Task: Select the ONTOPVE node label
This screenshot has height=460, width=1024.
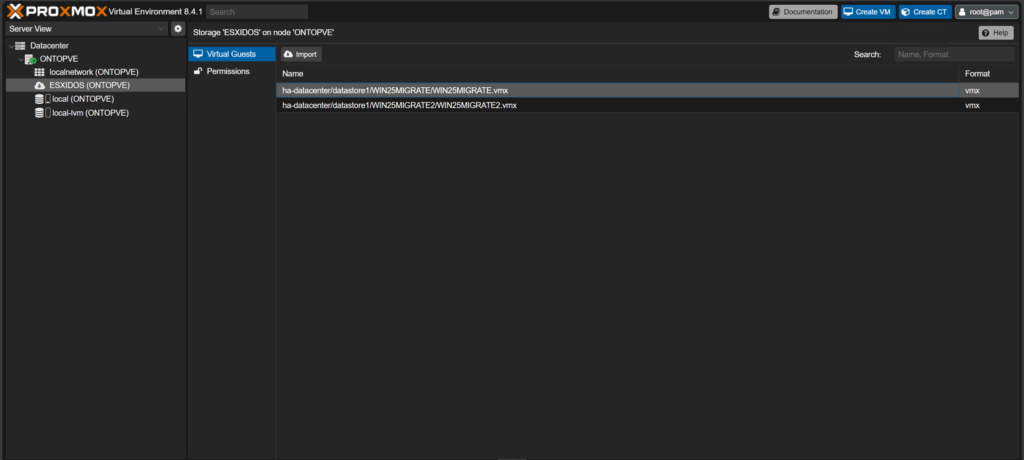Action: pos(59,59)
